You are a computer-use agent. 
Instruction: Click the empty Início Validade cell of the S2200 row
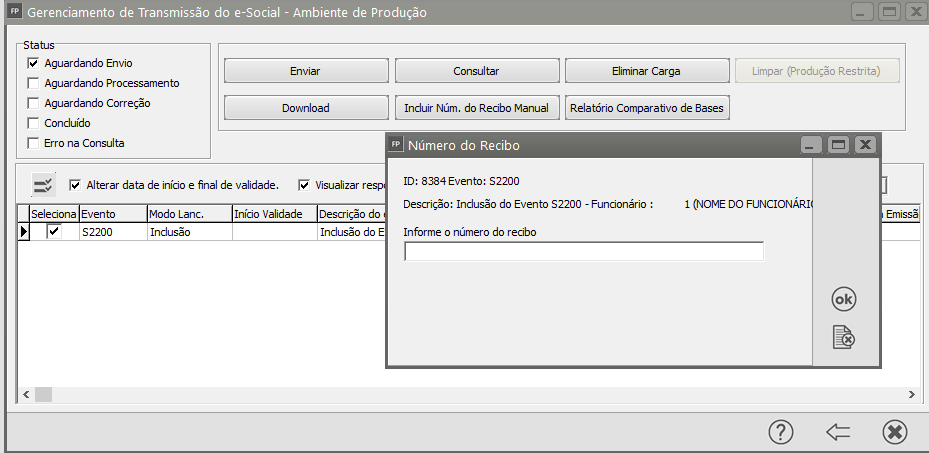tap(275, 232)
